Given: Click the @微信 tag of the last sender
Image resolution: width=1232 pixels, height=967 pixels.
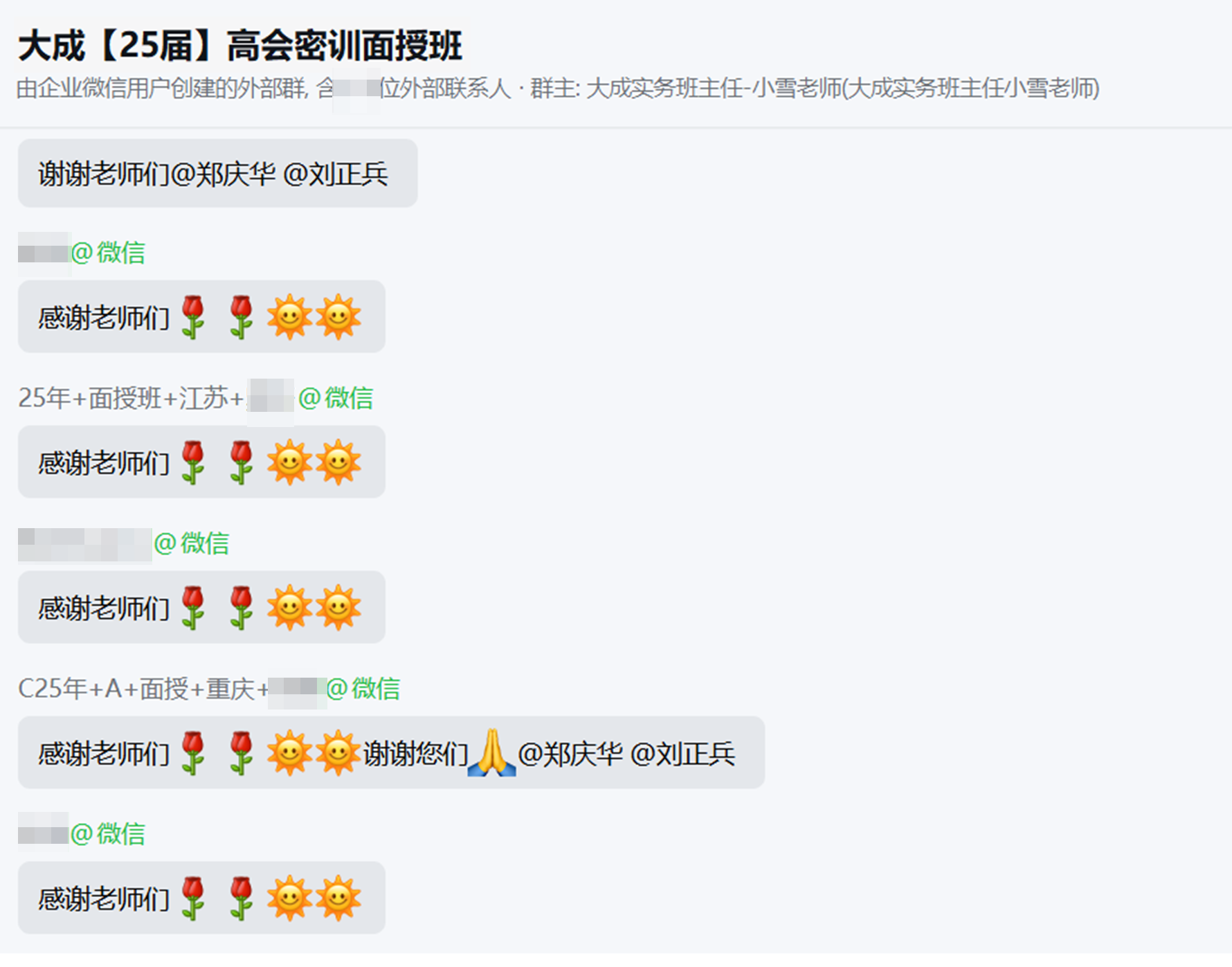Looking at the screenshot, I should click(108, 834).
